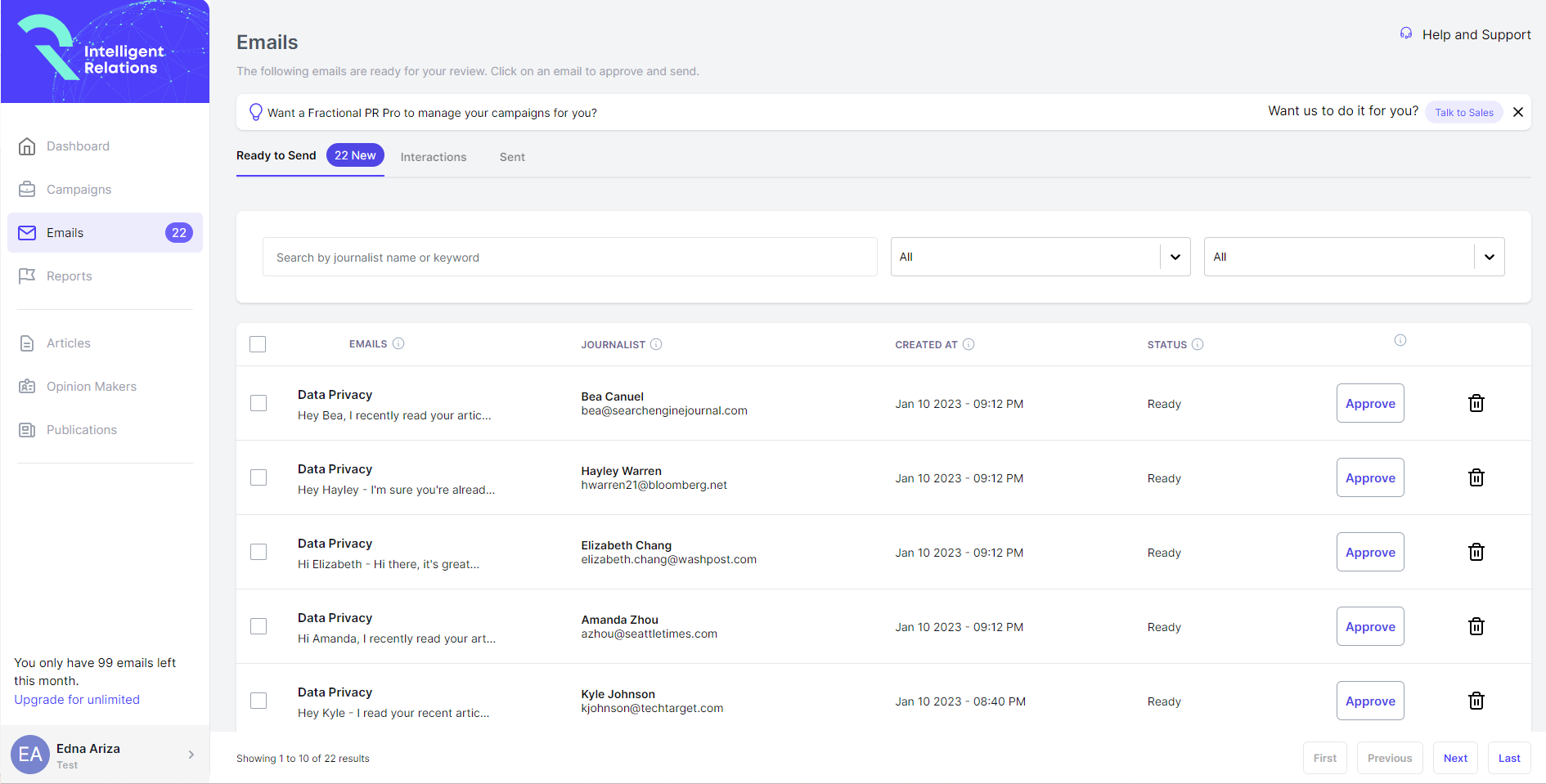
Task: Select all emails with header checkbox
Action: click(x=258, y=344)
